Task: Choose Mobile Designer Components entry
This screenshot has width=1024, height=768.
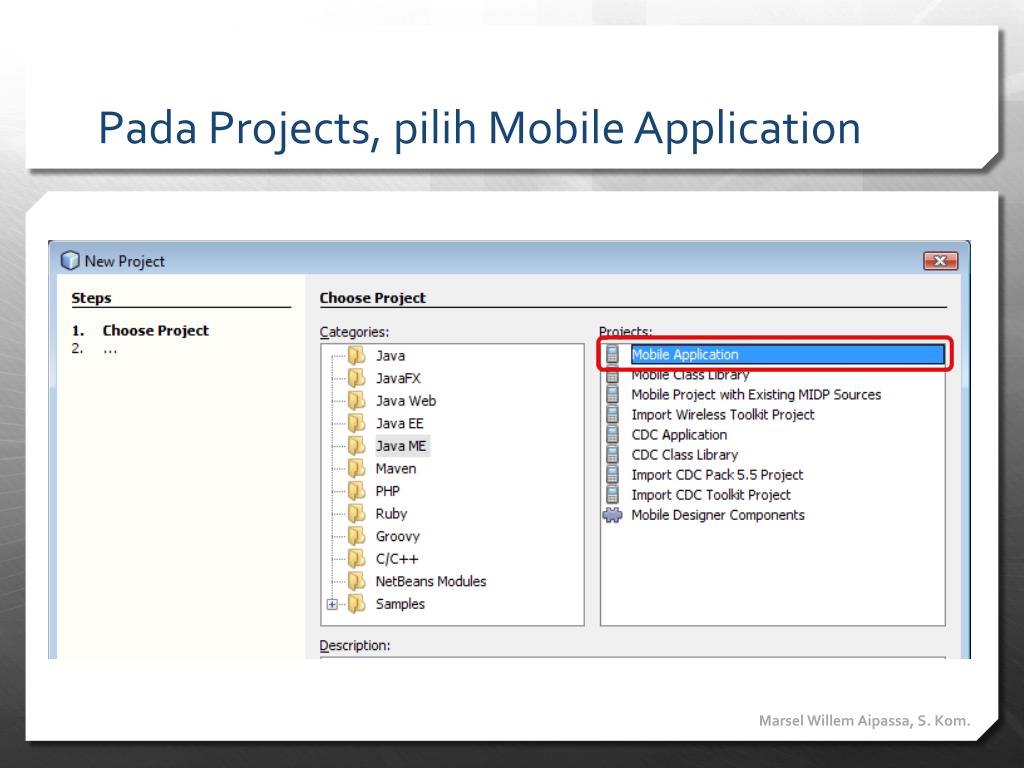Action: (718, 515)
